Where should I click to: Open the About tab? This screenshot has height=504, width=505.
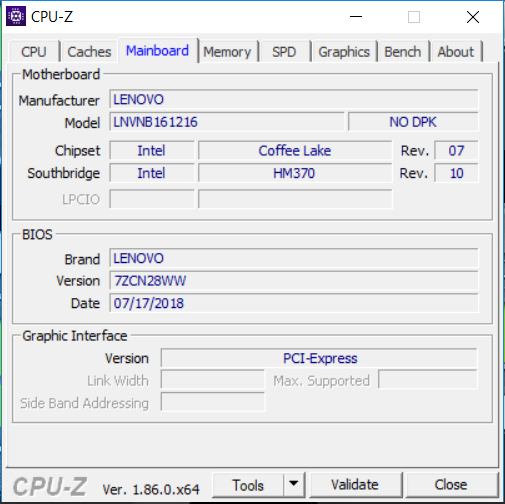[456, 52]
